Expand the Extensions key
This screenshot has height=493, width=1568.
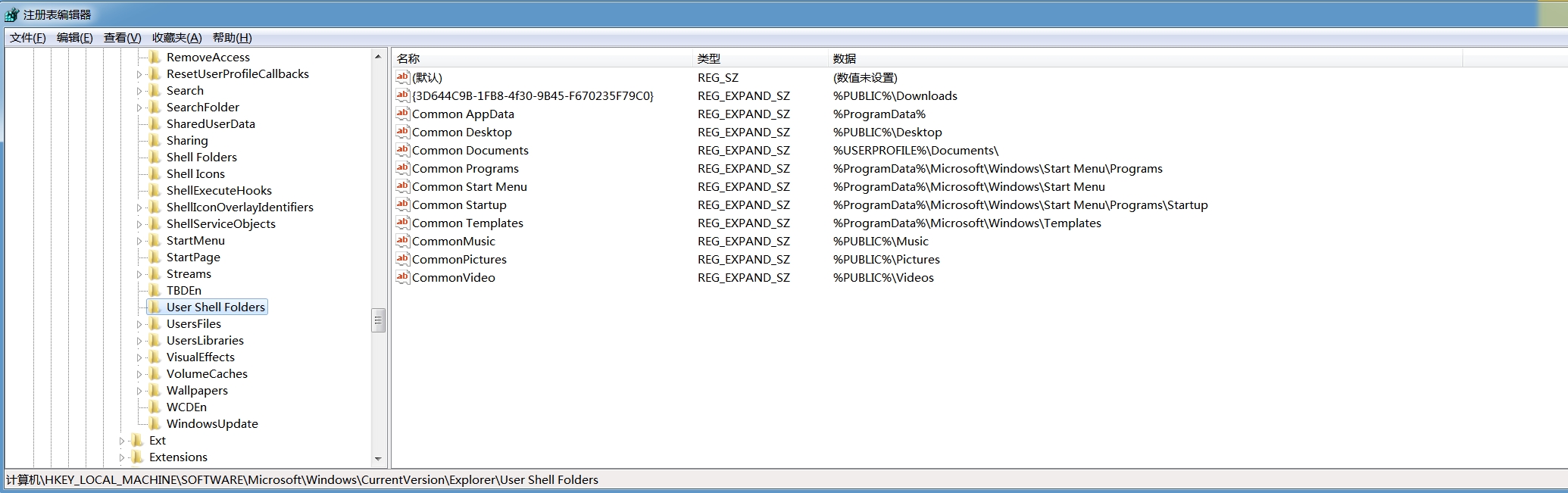tap(122, 457)
